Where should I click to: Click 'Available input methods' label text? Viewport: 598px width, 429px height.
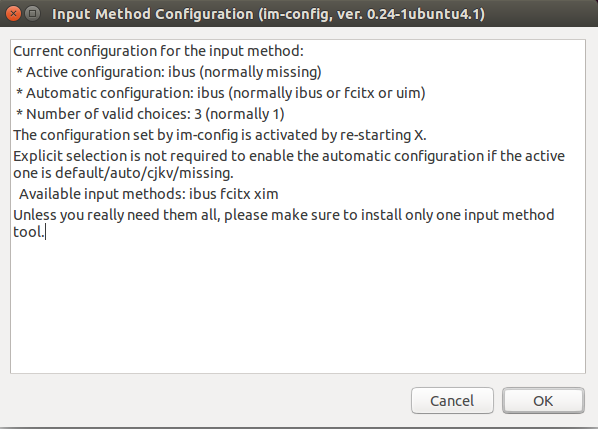click(x=103, y=194)
